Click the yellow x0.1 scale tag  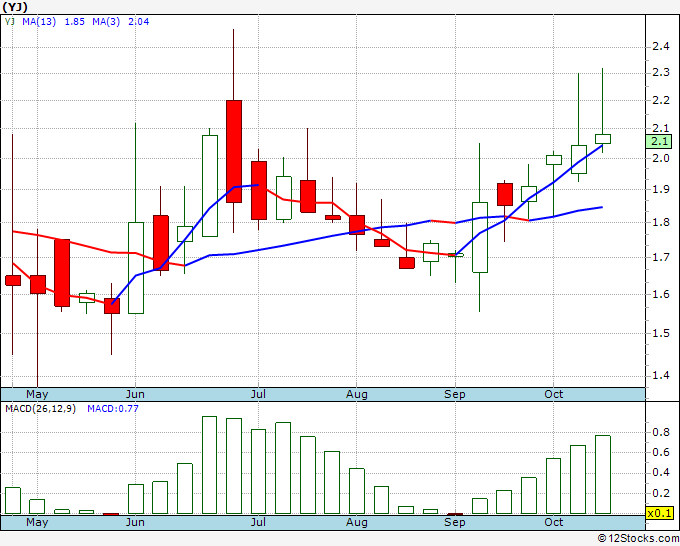pyautogui.click(x=659, y=513)
